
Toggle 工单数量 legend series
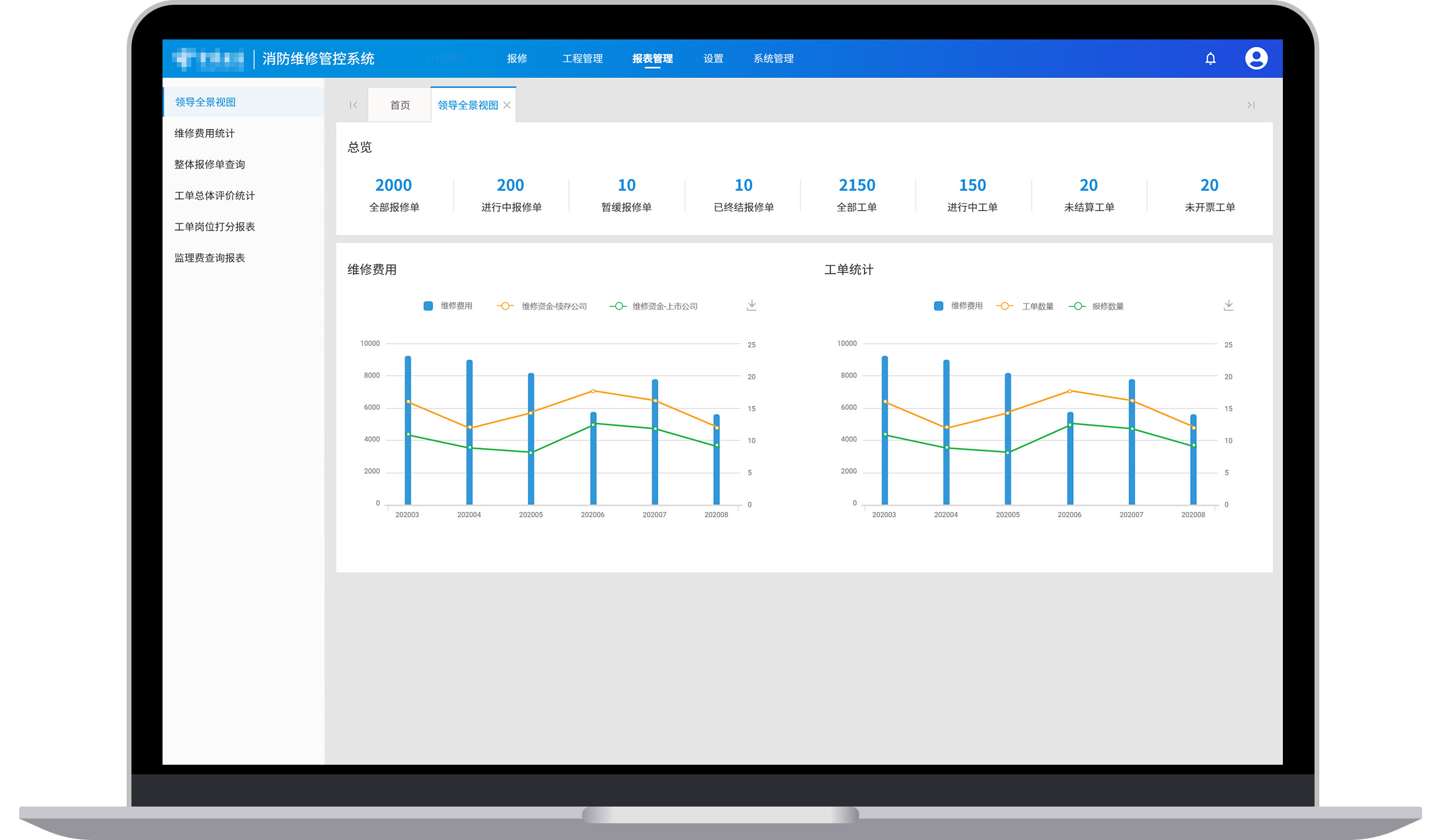click(x=1025, y=306)
